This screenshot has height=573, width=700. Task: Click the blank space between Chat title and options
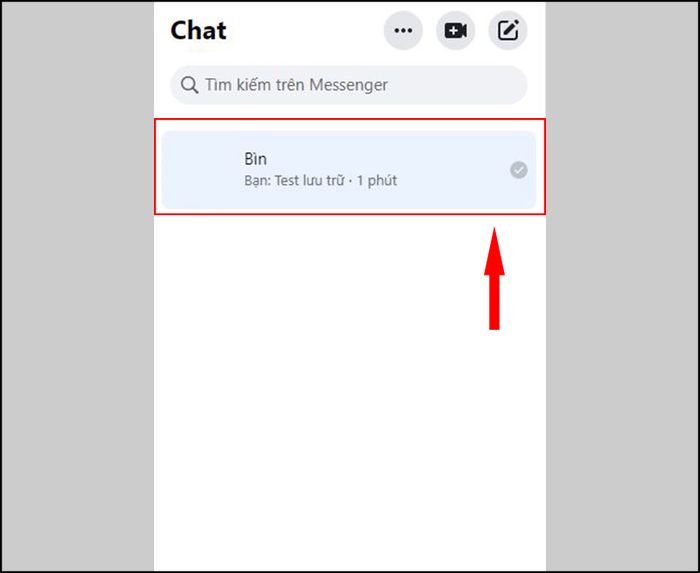coord(305,31)
